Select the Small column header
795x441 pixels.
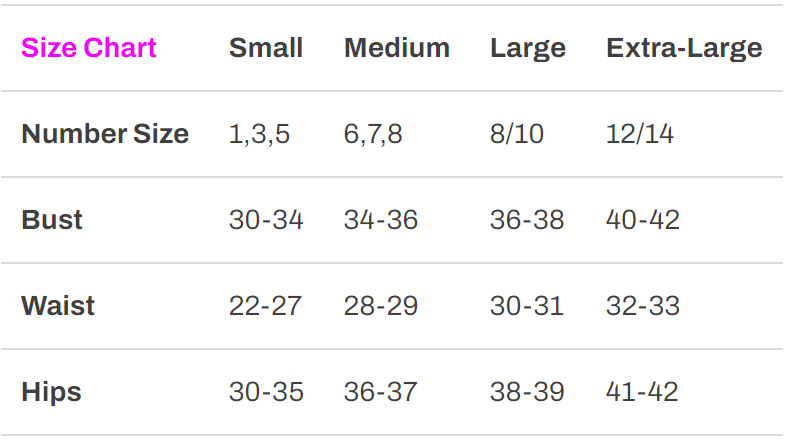[x=266, y=48]
